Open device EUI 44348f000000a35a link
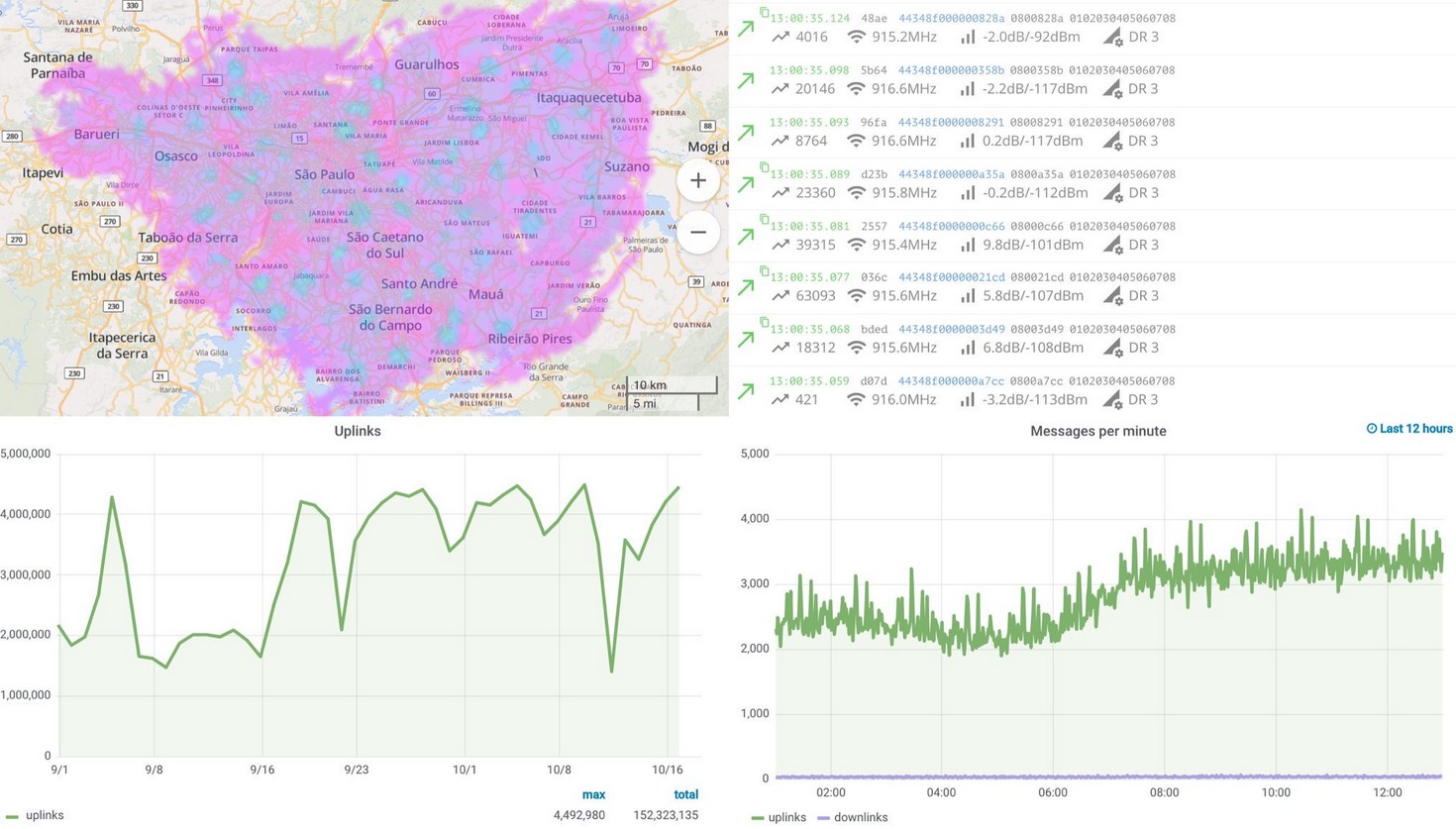The image size is (1456, 829). coord(951,173)
